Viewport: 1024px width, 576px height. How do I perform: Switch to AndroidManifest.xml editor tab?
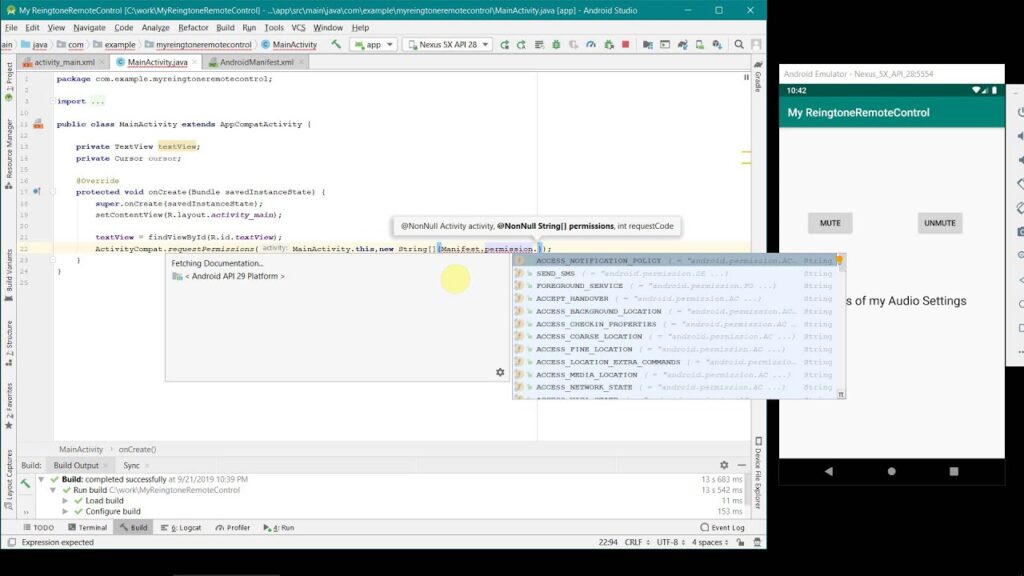tap(256, 62)
